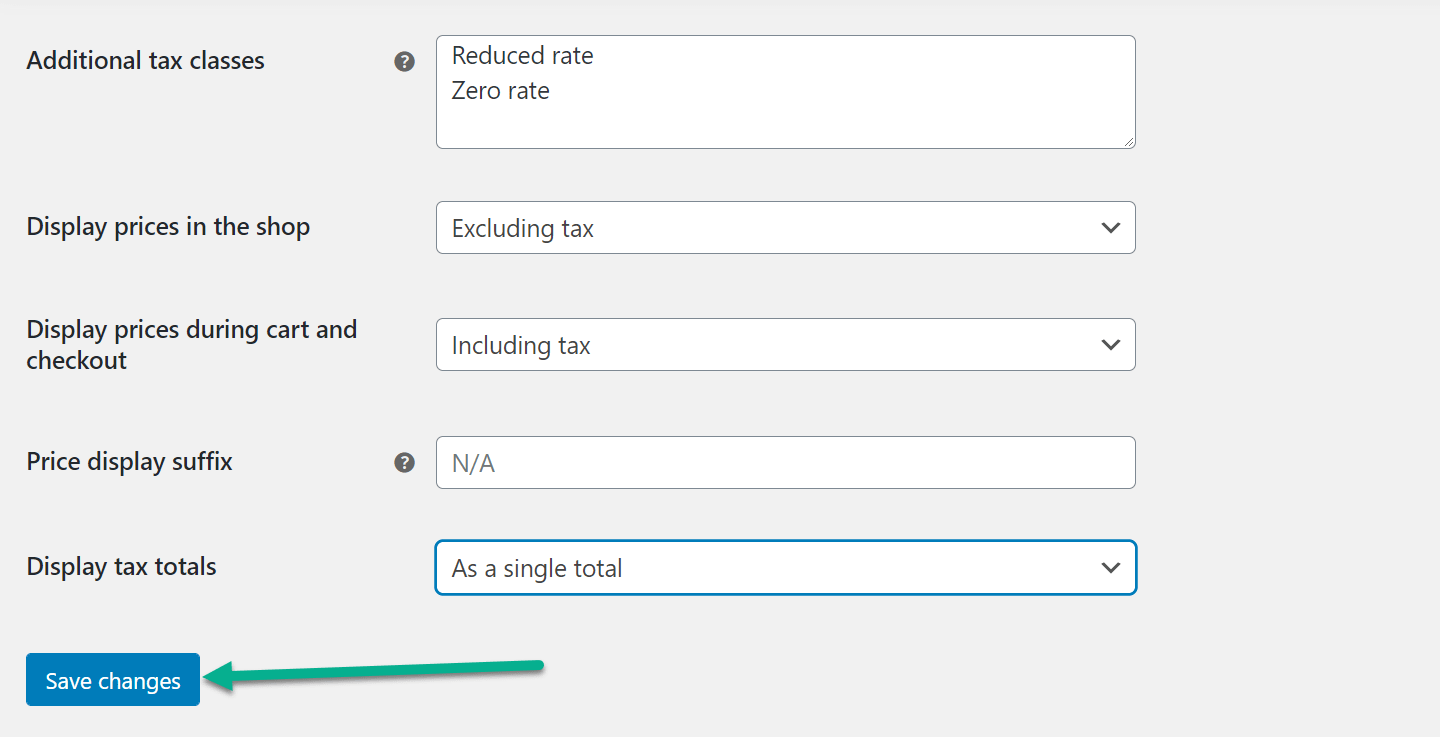Click chevron arrow on Including tax dropdown
Screen dimensions: 1440x737
tap(1110, 345)
